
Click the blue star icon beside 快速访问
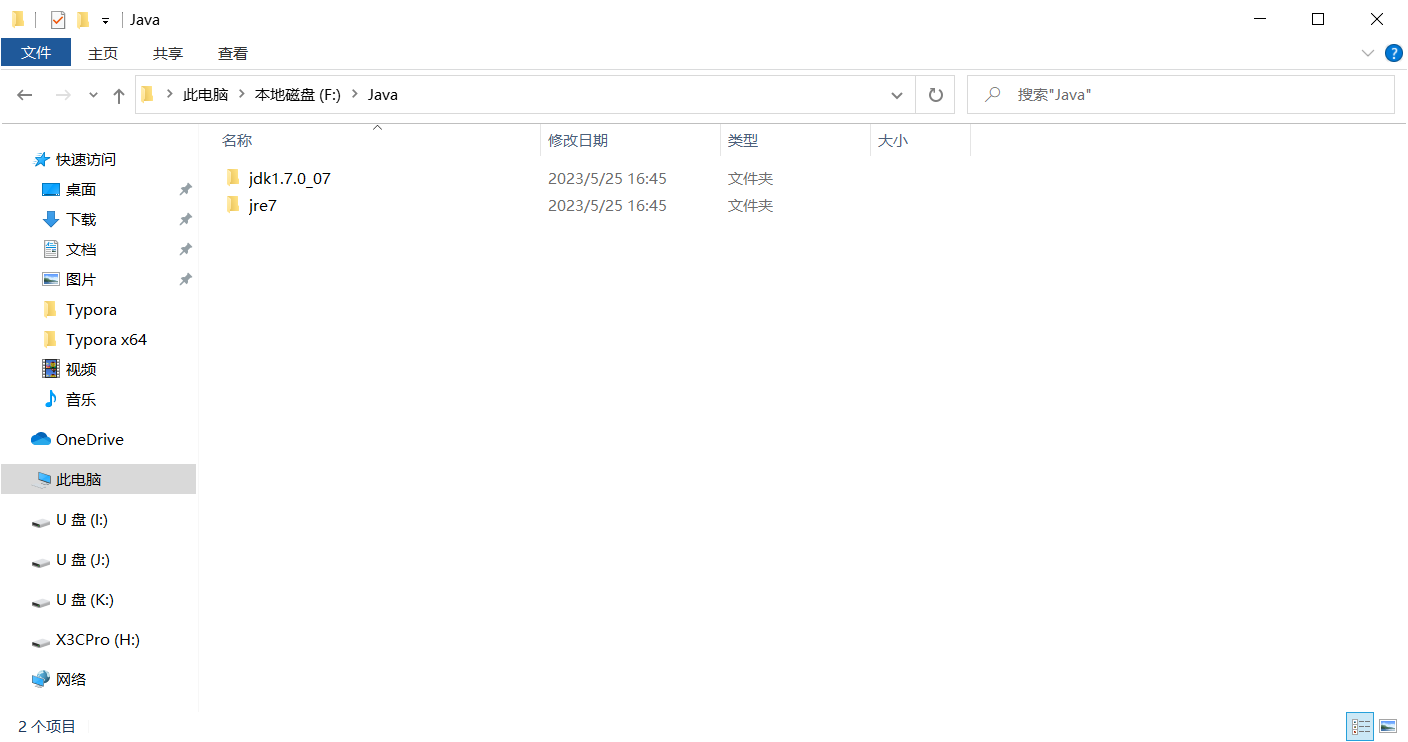(x=42, y=159)
